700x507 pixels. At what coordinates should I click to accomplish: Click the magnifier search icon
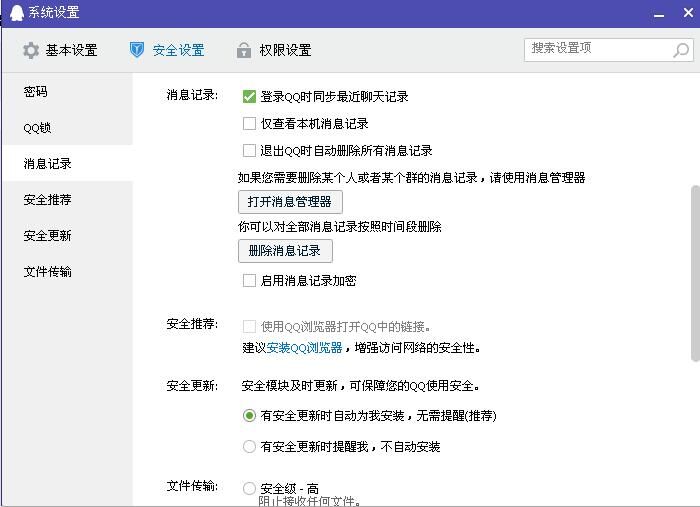(681, 50)
